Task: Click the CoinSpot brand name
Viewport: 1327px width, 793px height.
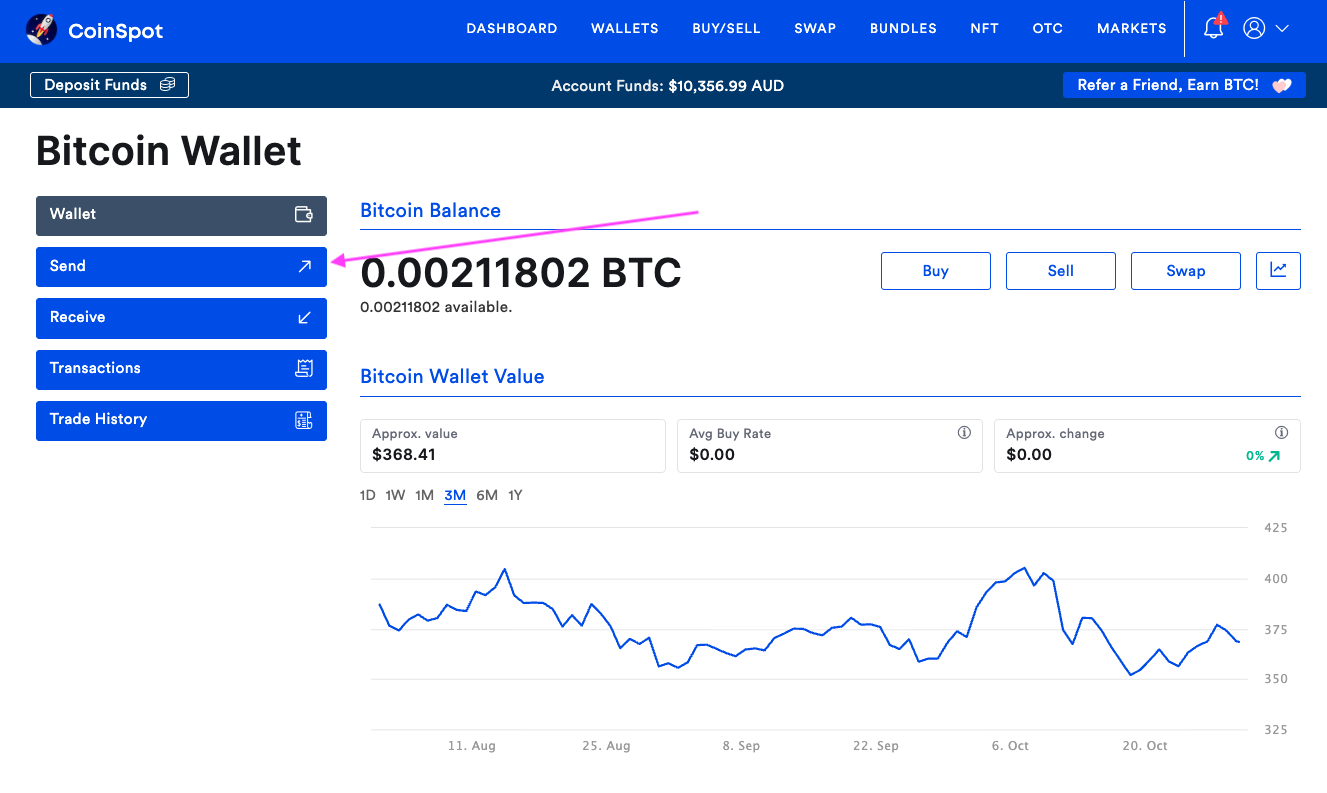Action: [116, 31]
